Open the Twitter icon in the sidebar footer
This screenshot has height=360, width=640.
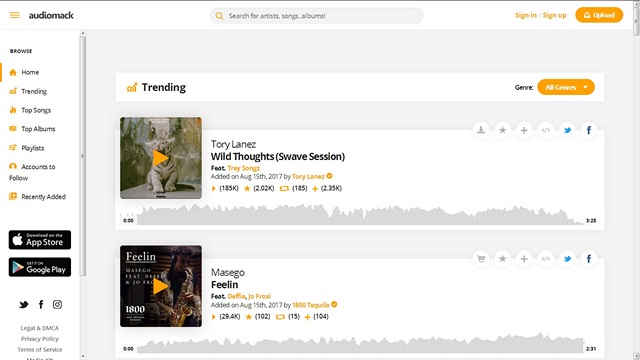[24, 304]
